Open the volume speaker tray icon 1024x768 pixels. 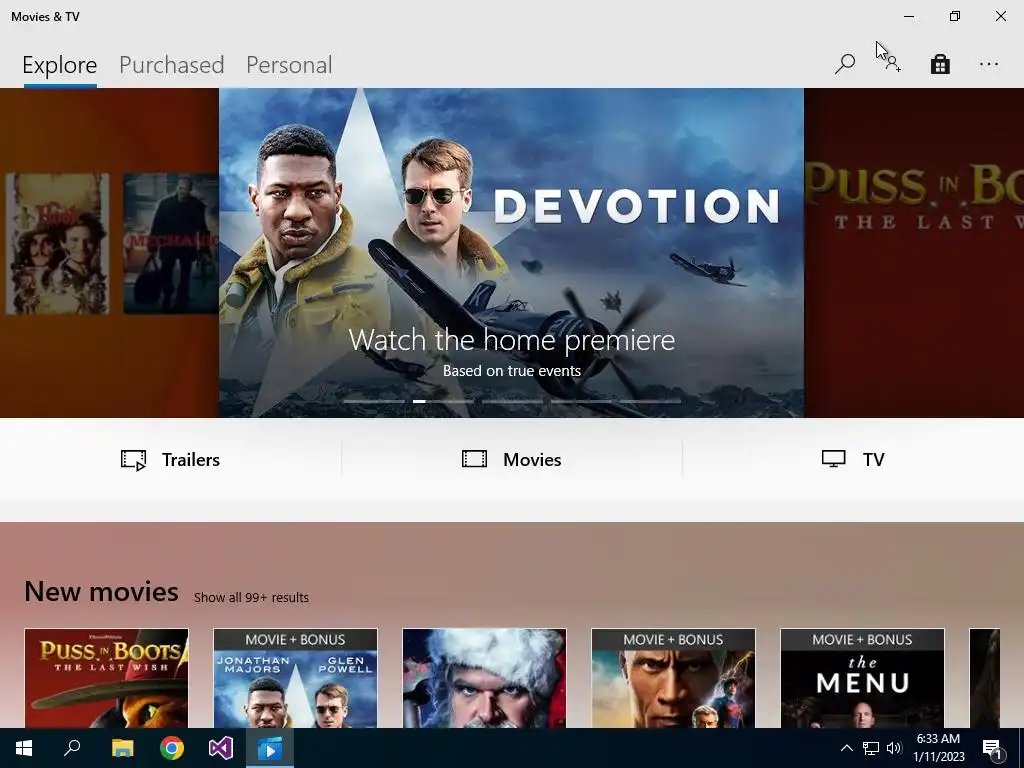894,748
